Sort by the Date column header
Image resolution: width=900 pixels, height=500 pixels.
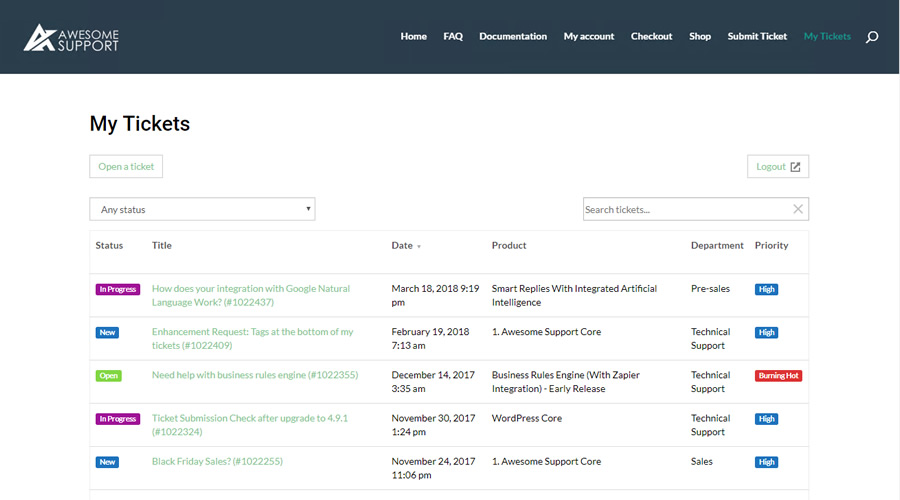402,245
